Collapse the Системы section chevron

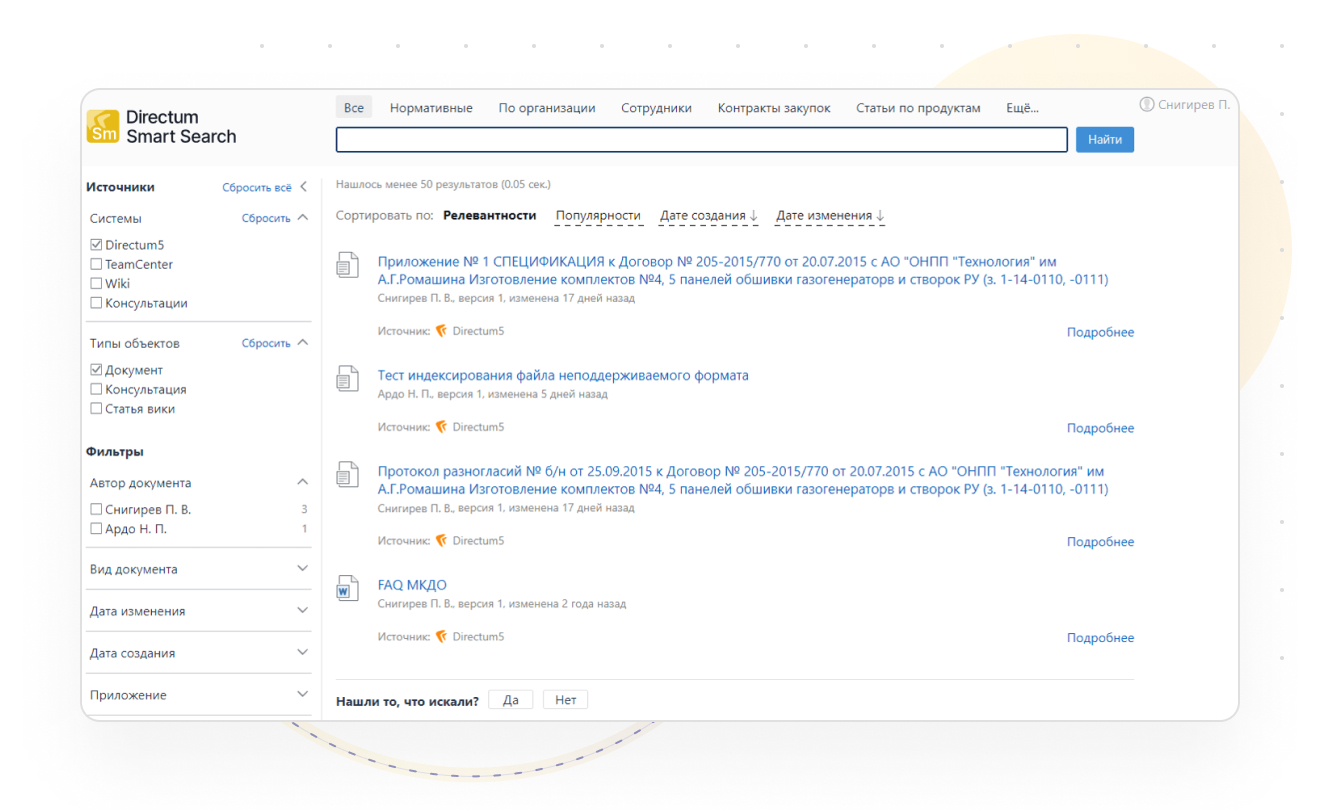(303, 218)
